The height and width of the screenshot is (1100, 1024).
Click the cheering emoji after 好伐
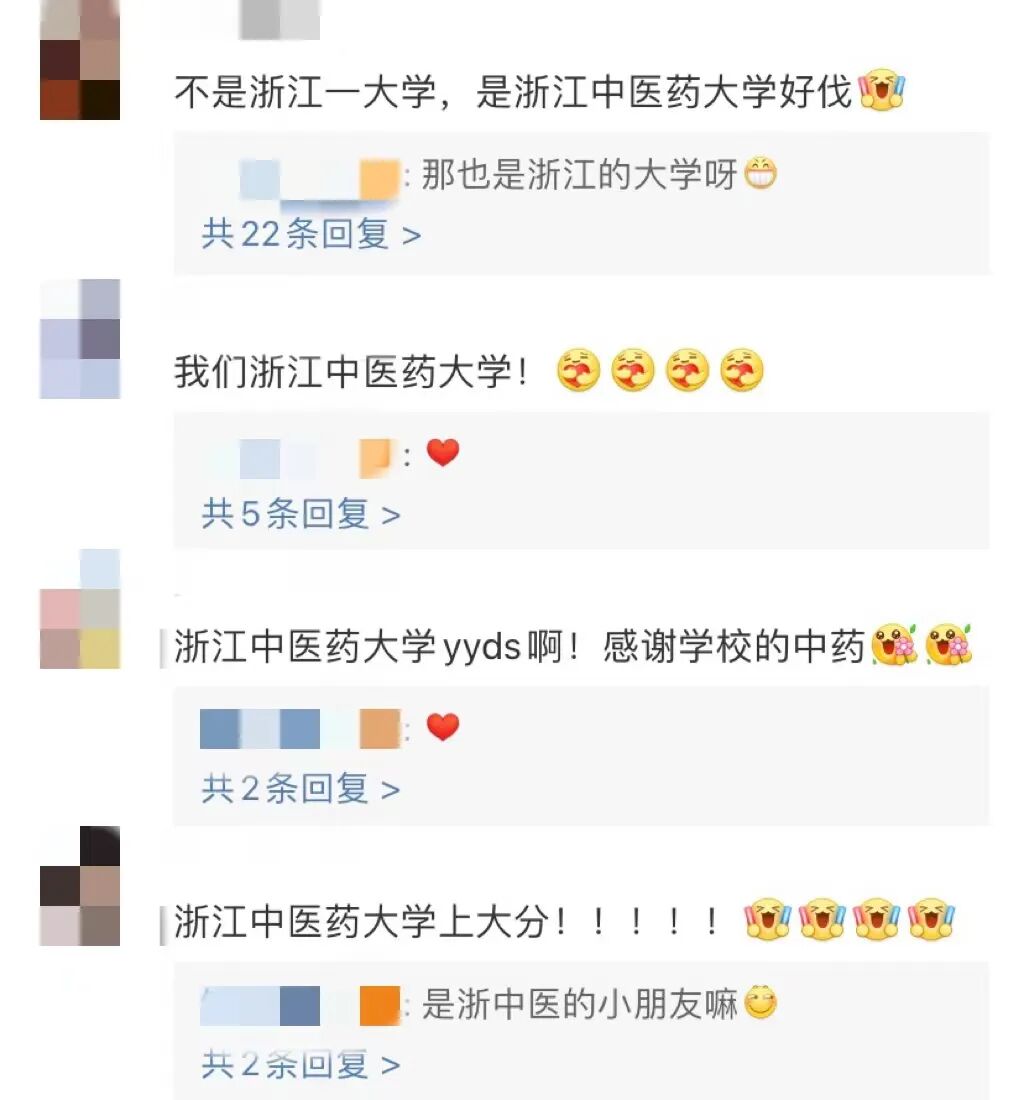[x=882, y=90]
